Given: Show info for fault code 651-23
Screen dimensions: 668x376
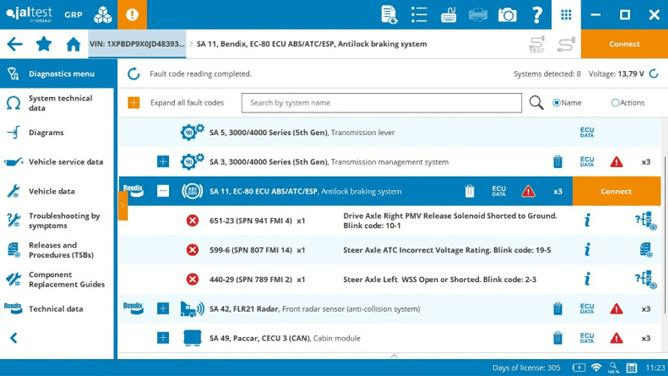Looking at the screenshot, I should coord(587,221).
